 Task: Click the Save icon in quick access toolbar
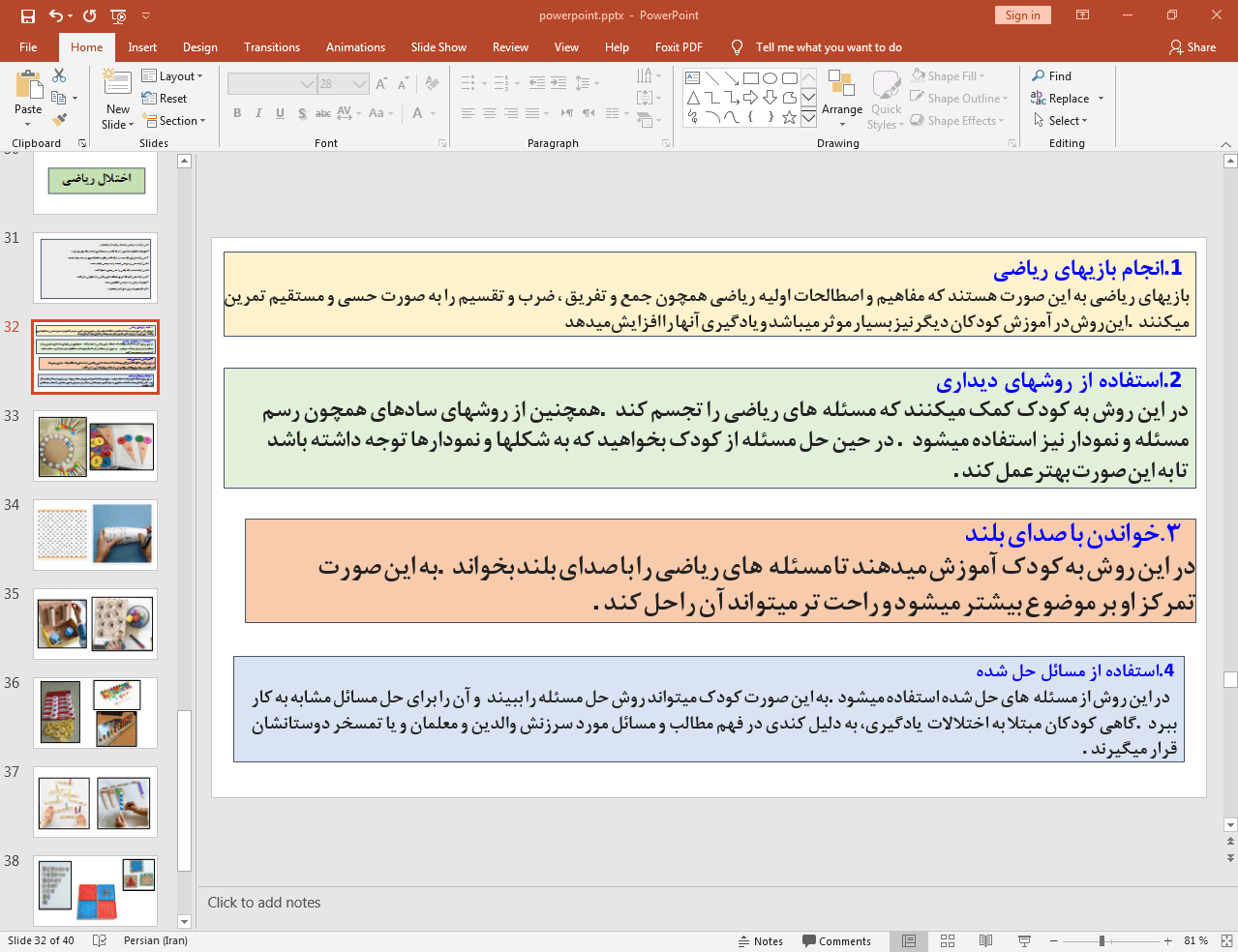(27, 15)
